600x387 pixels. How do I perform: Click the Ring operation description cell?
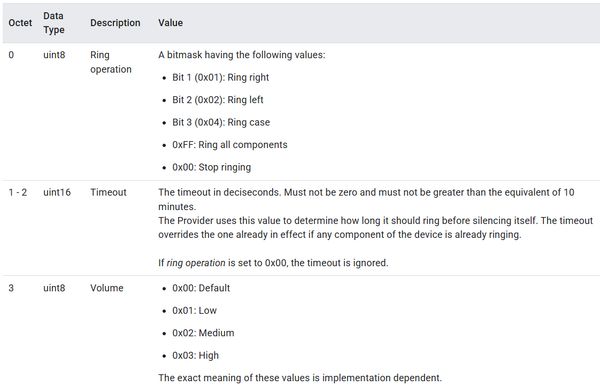pyautogui.click(x=111, y=62)
